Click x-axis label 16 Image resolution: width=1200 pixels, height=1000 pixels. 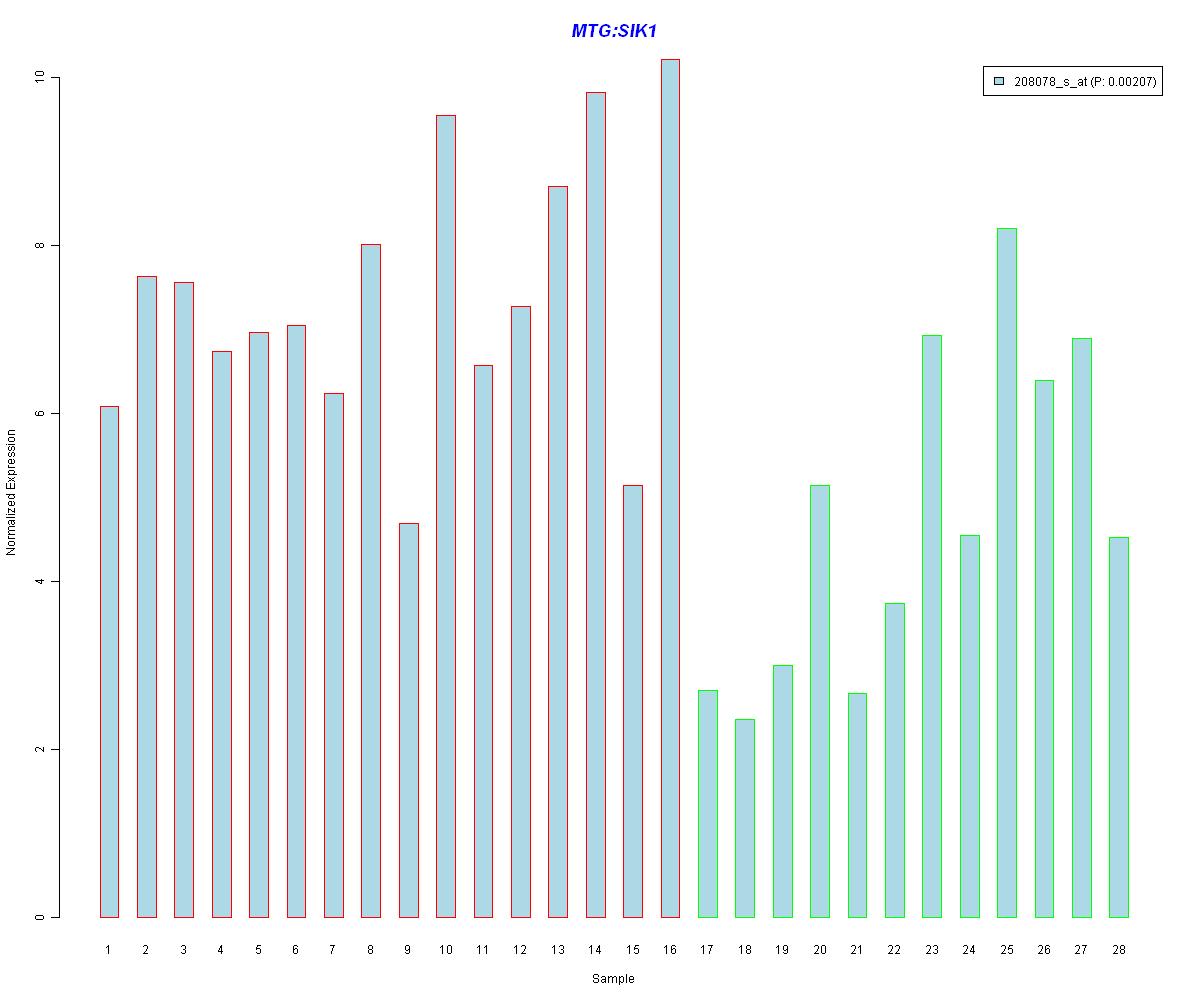click(670, 949)
